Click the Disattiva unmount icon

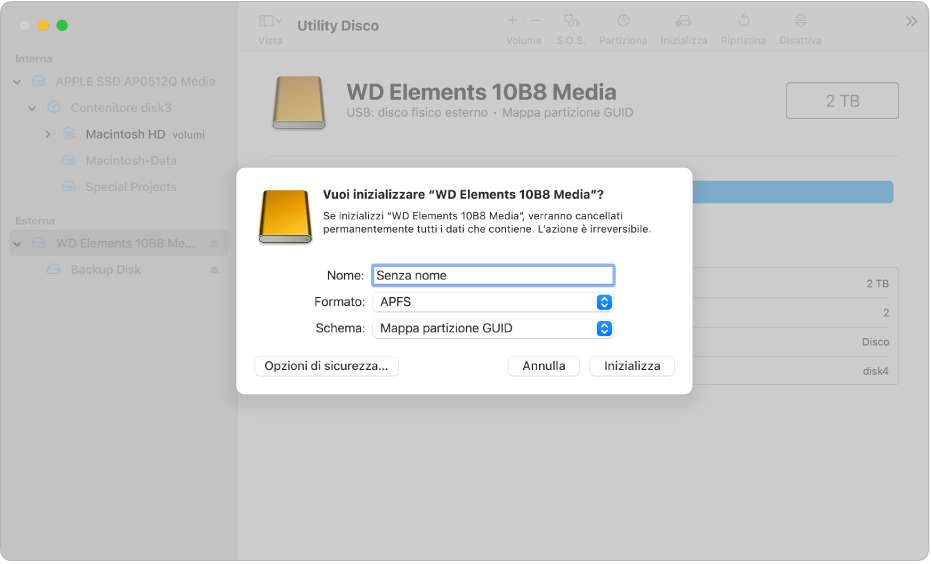pos(800,21)
